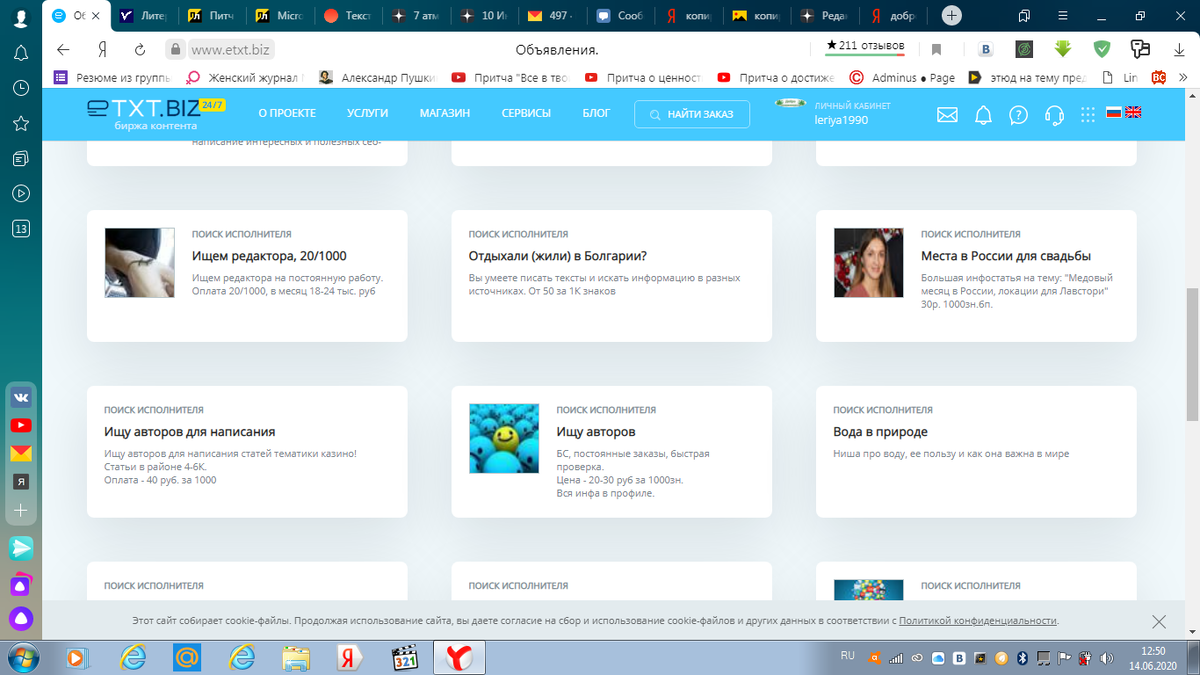Launch Media Player Classic from taskbar
This screenshot has height=675, width=1200.
405,657
